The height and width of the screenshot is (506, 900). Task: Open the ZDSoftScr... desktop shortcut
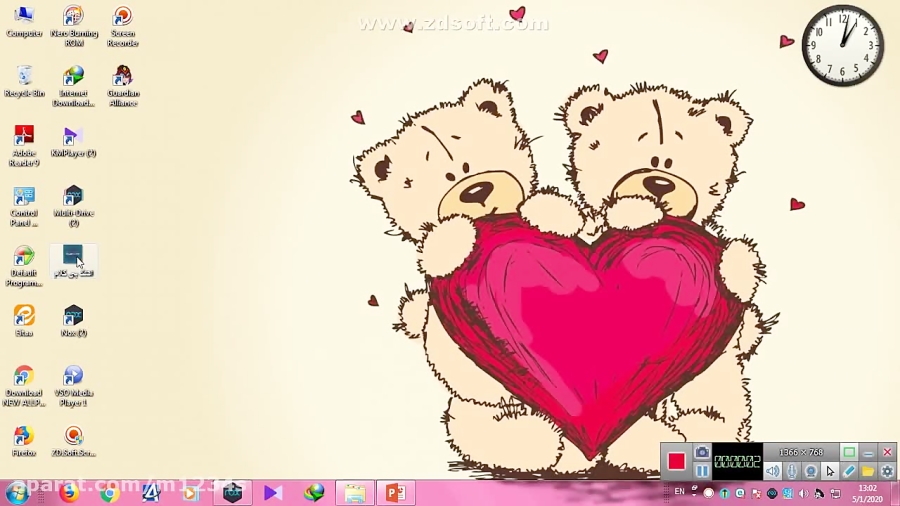coord(73,441)
